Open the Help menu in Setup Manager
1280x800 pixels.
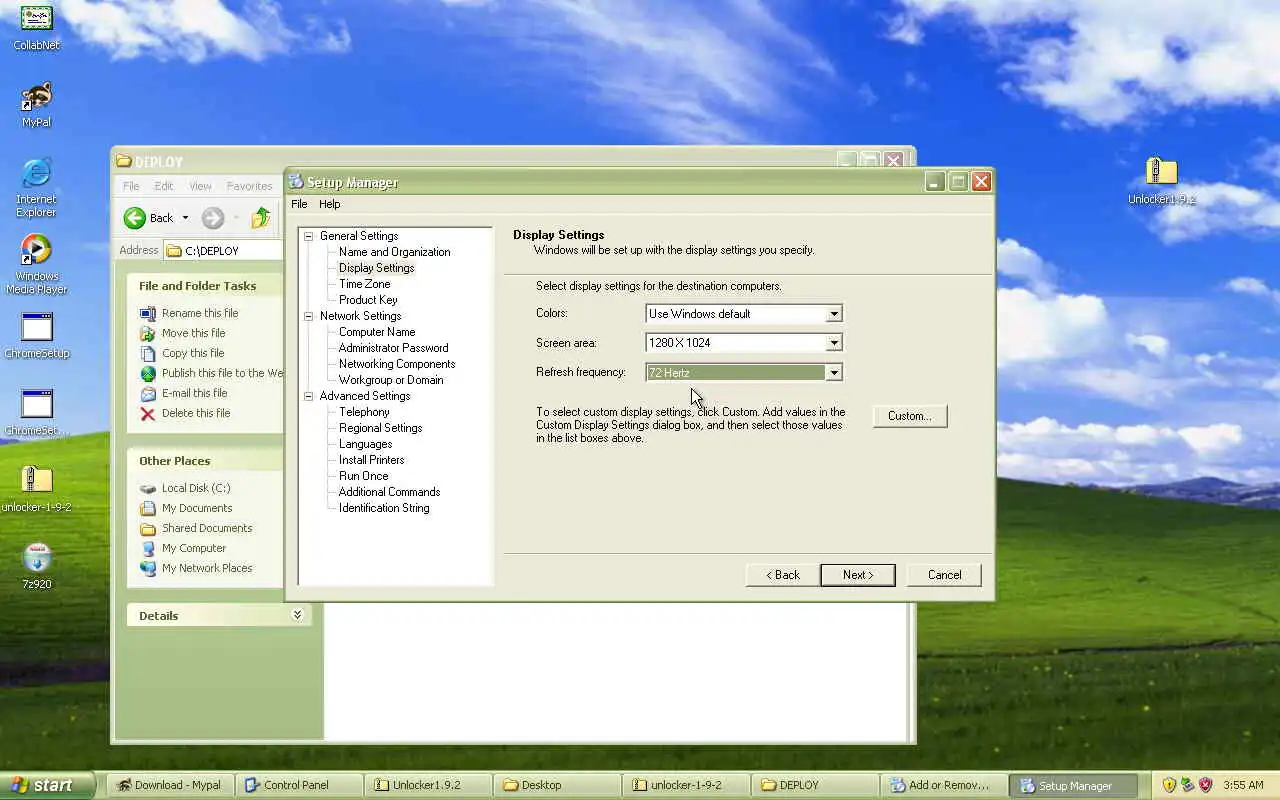(330, 204)
